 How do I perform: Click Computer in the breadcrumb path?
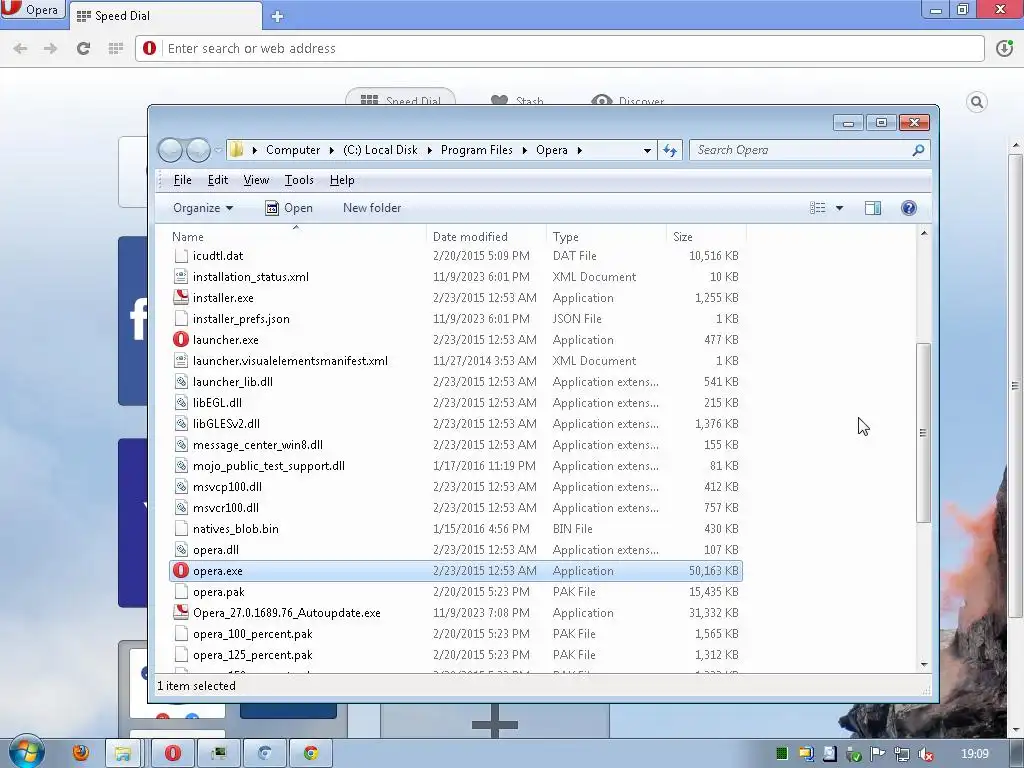293,150
